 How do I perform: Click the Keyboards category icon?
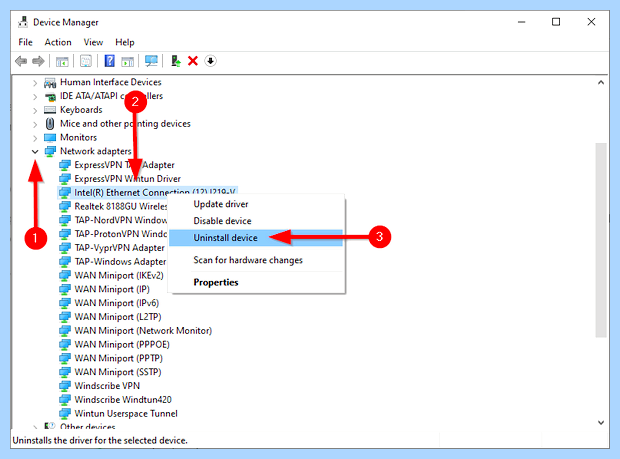tap(50, 110)
